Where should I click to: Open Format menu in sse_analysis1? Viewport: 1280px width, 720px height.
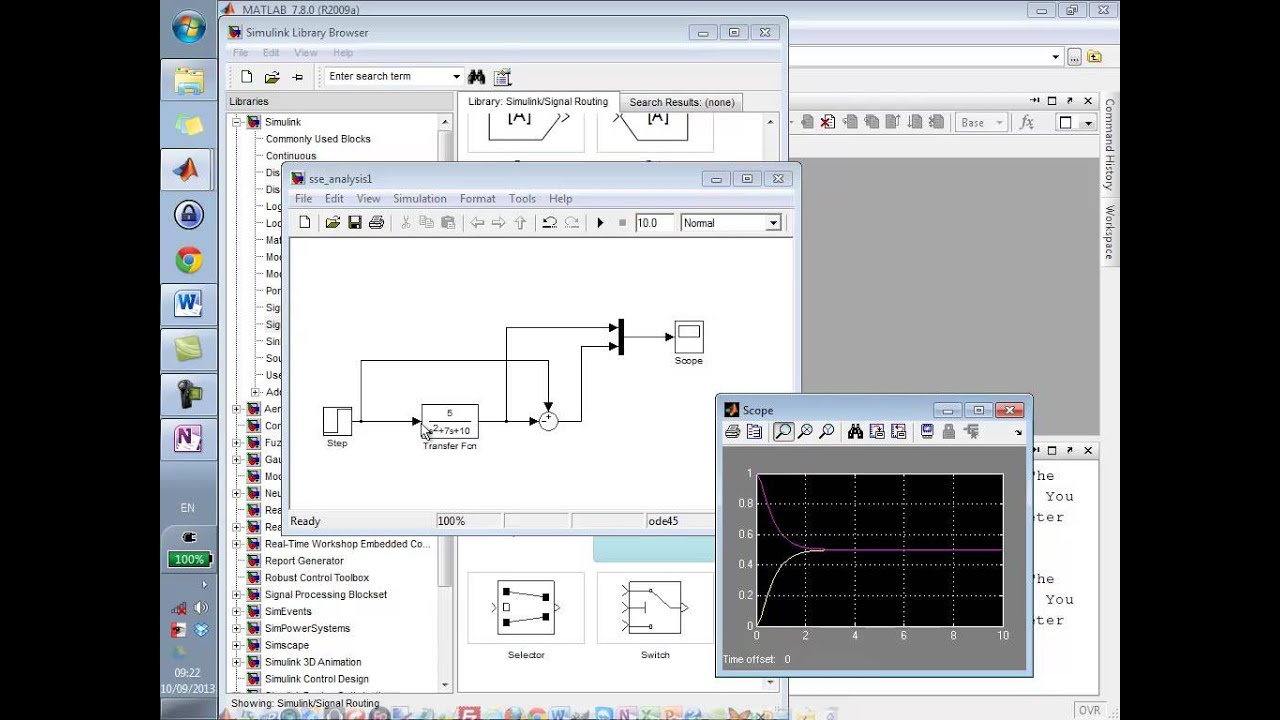pyautogui.click(x=477, y=199)
